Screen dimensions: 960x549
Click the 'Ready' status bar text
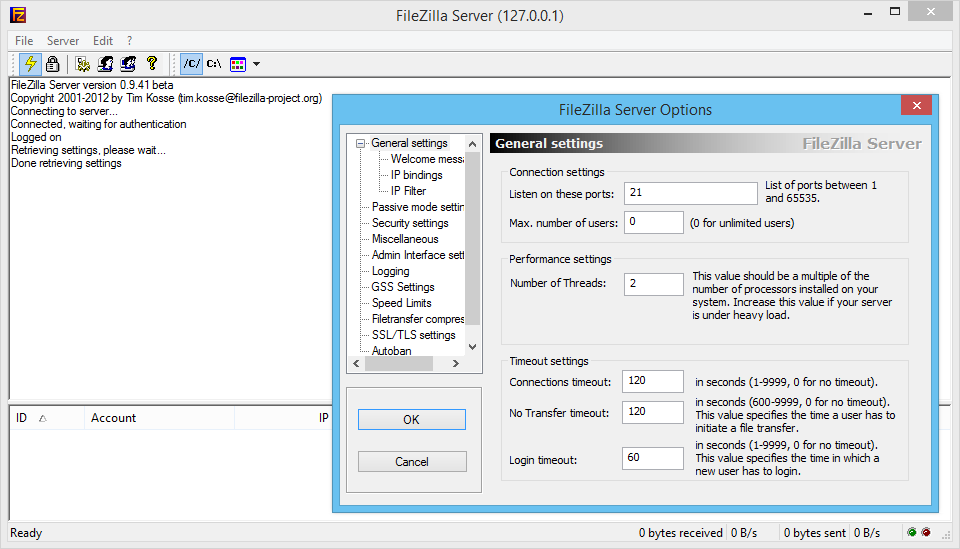26,533
